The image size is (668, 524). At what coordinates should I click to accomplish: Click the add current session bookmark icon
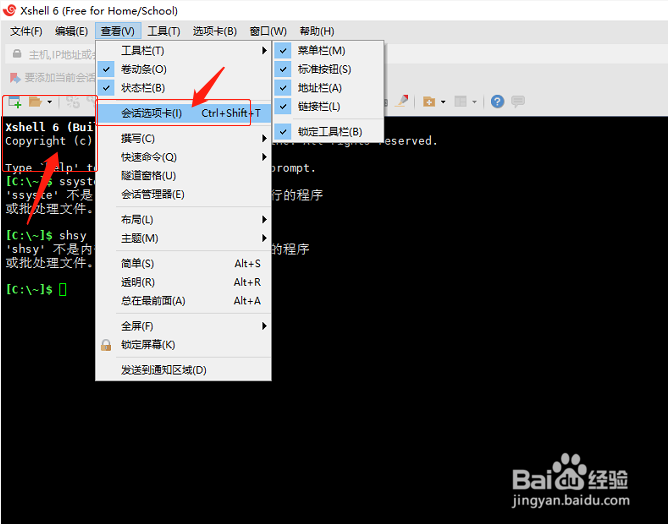(x=15, y=78)
